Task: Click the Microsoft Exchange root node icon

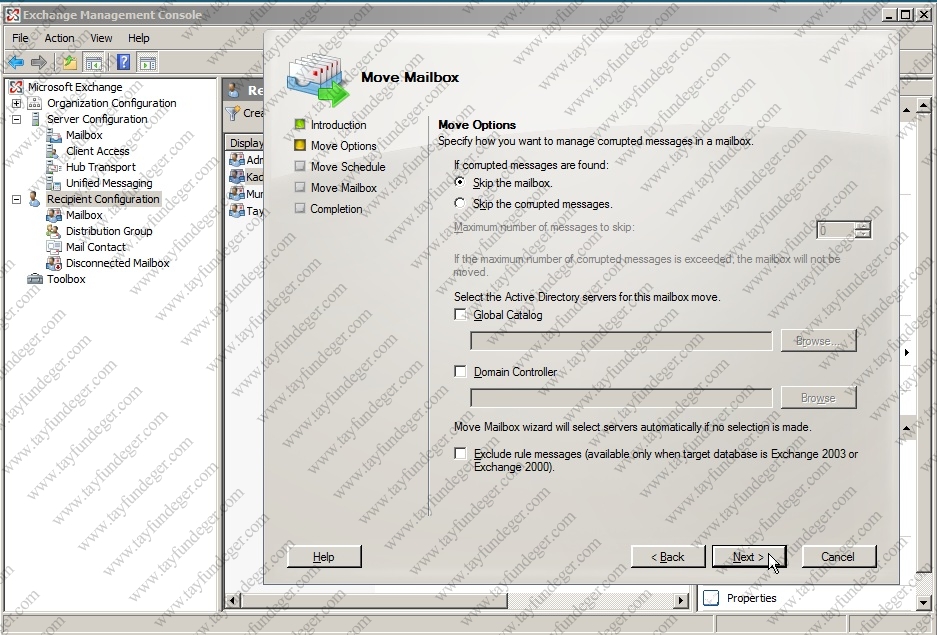Action: [x=16, y=87]
